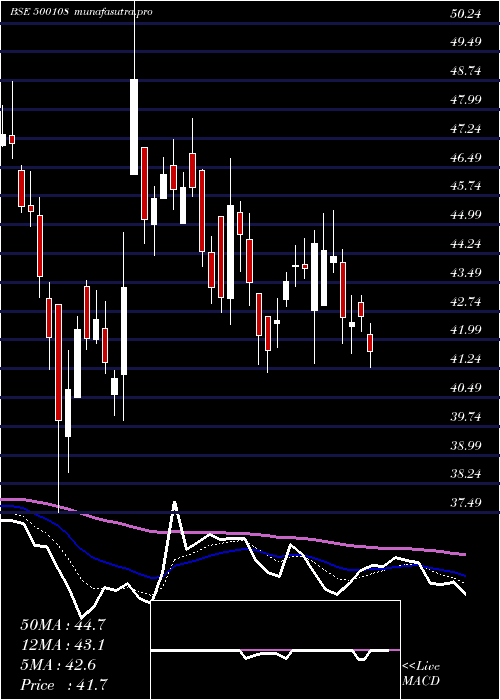The image size is (500, 700).
Task: Select the 39.74 price axis label
Action: click(x=465, y=417)
